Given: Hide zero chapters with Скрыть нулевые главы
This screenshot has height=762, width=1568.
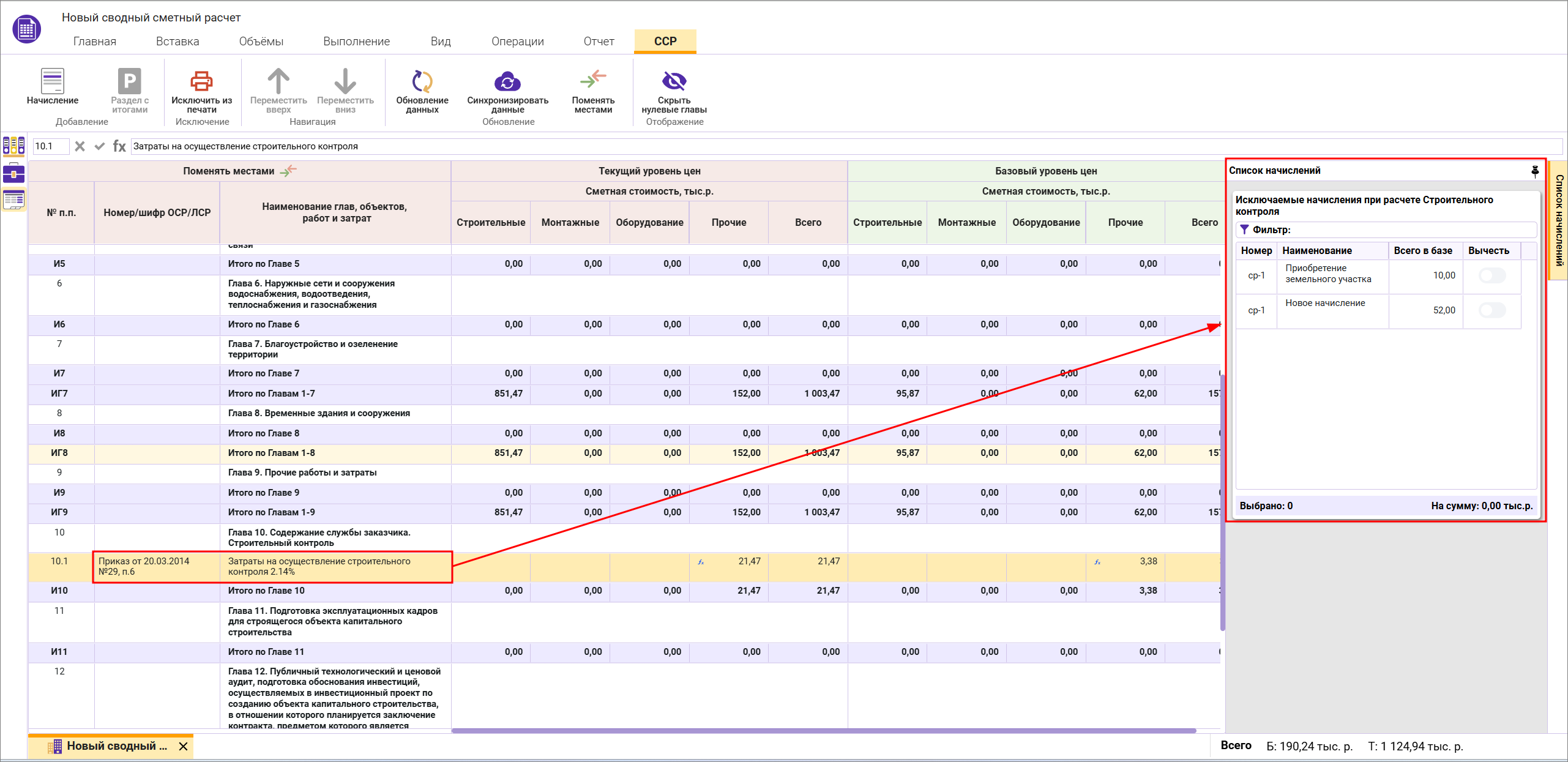Looking at the screenshot, I should pos(674,81).
